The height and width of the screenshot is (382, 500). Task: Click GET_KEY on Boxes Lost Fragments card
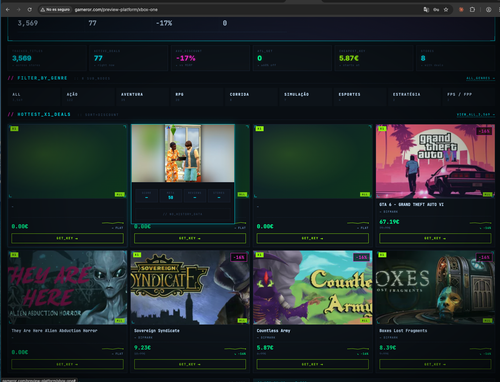tap(435, 364)
